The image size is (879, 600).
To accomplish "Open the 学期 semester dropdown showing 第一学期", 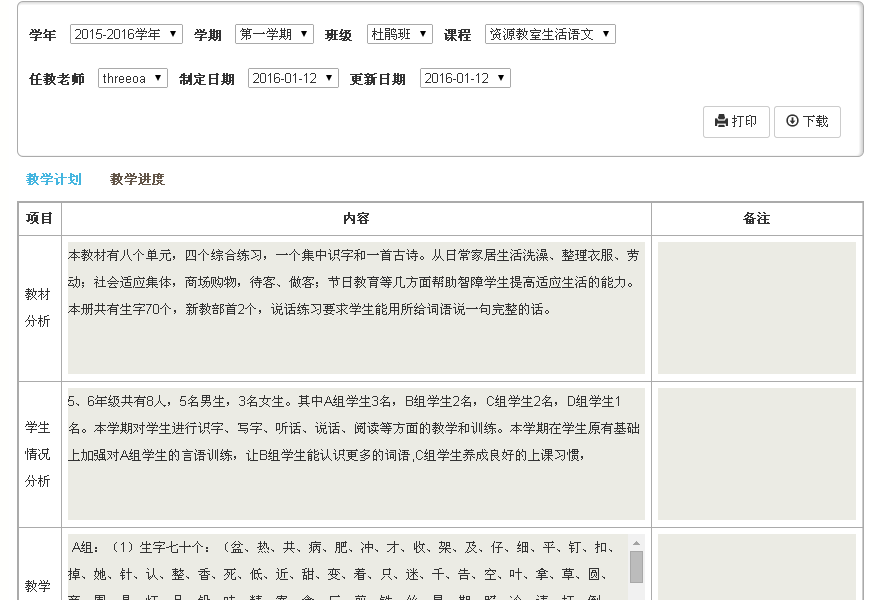I will (x=275, y=33).
